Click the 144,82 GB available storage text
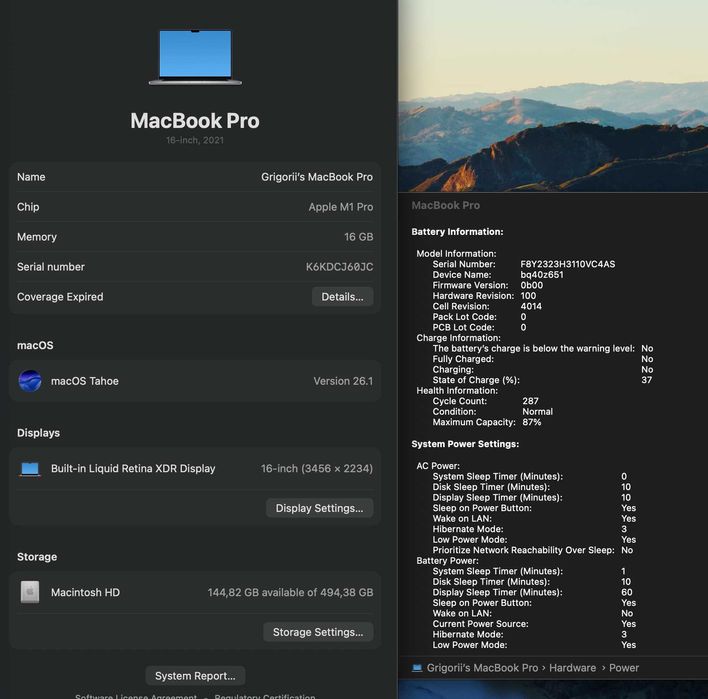The width and height of the screenshot is (708, 699). [290, 592]
